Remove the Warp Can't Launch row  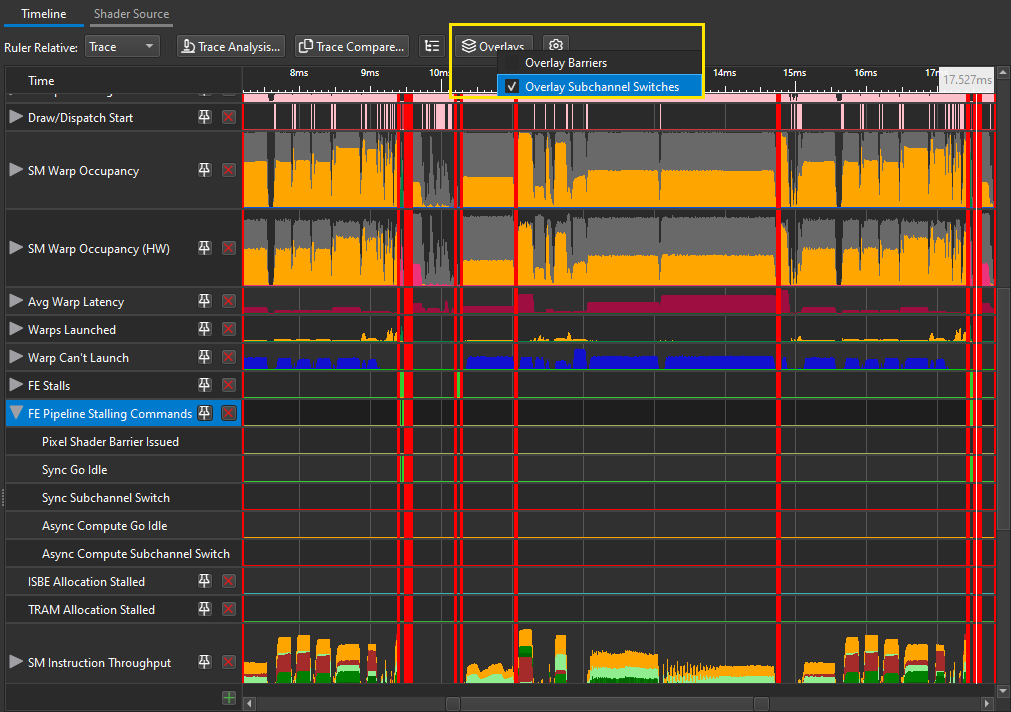[228, 357]
